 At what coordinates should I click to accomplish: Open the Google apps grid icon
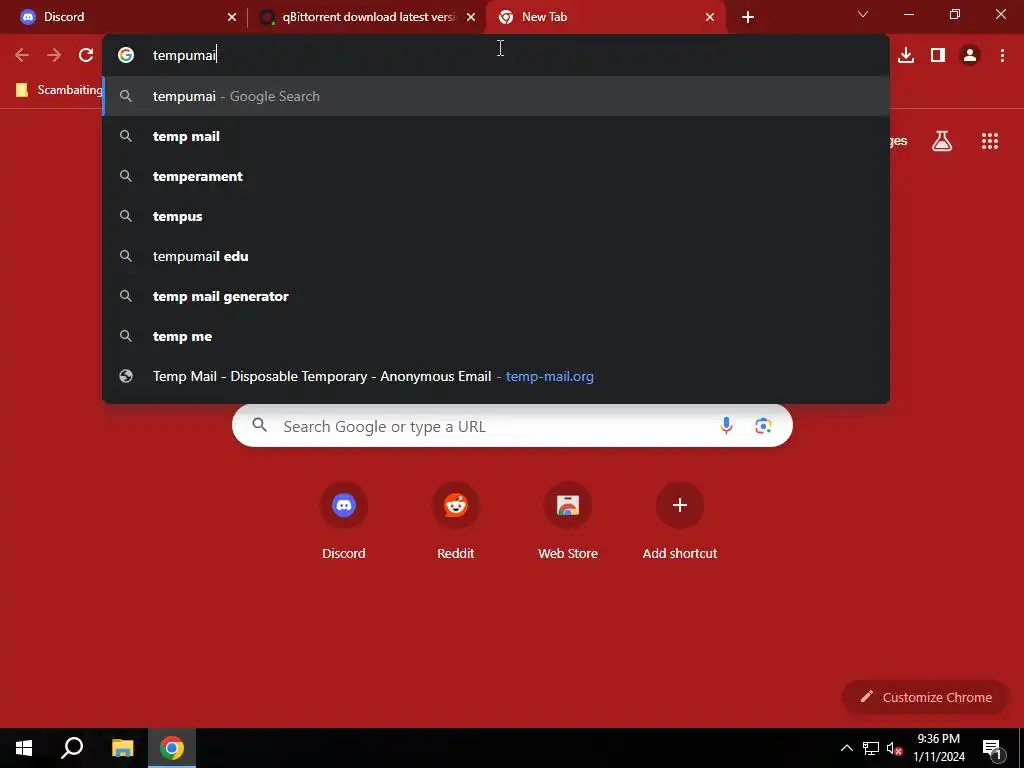tap(990, 141)
